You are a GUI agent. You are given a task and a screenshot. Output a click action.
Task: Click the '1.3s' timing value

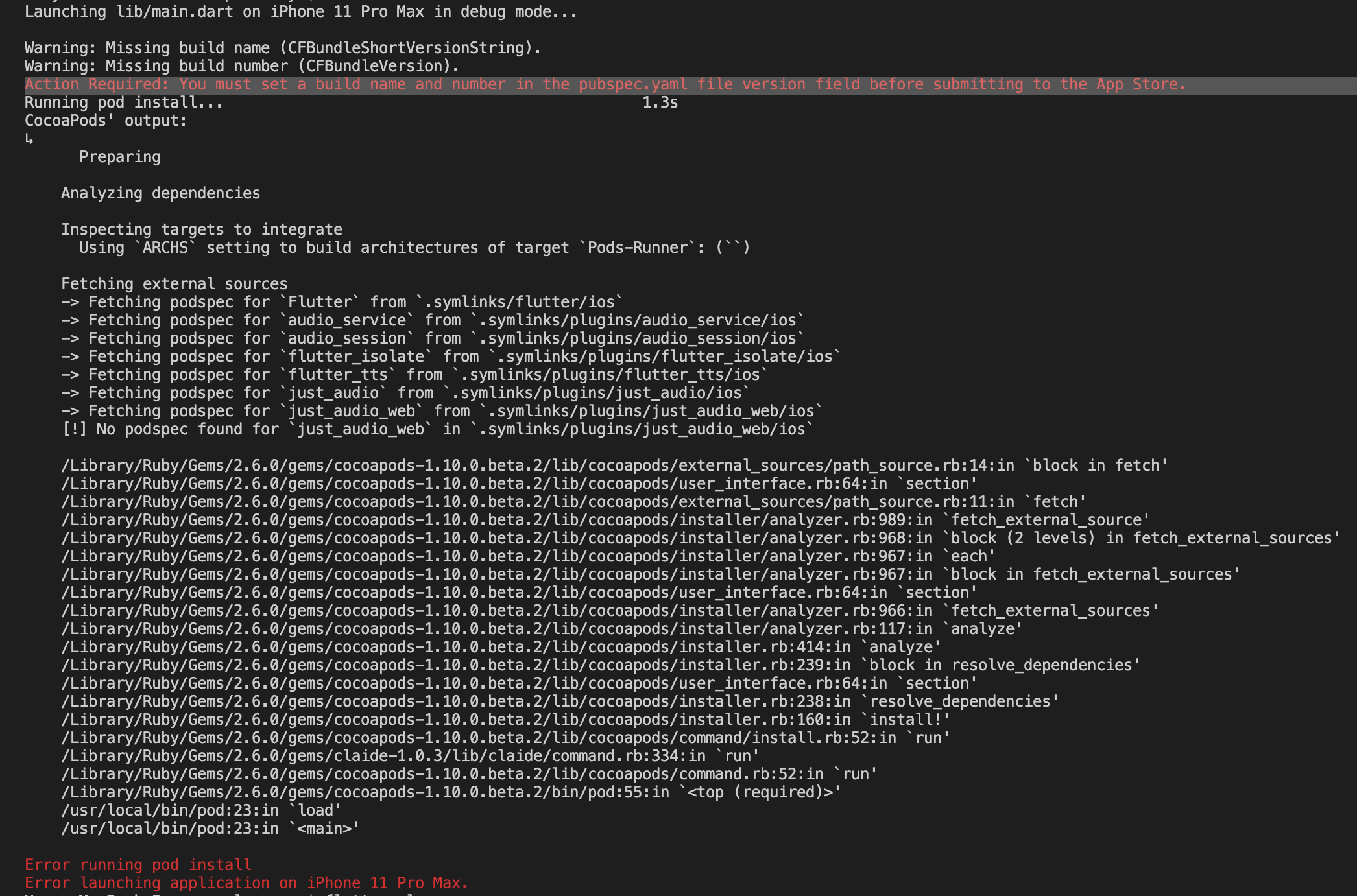pyautogui.click(x=660, y=102)
